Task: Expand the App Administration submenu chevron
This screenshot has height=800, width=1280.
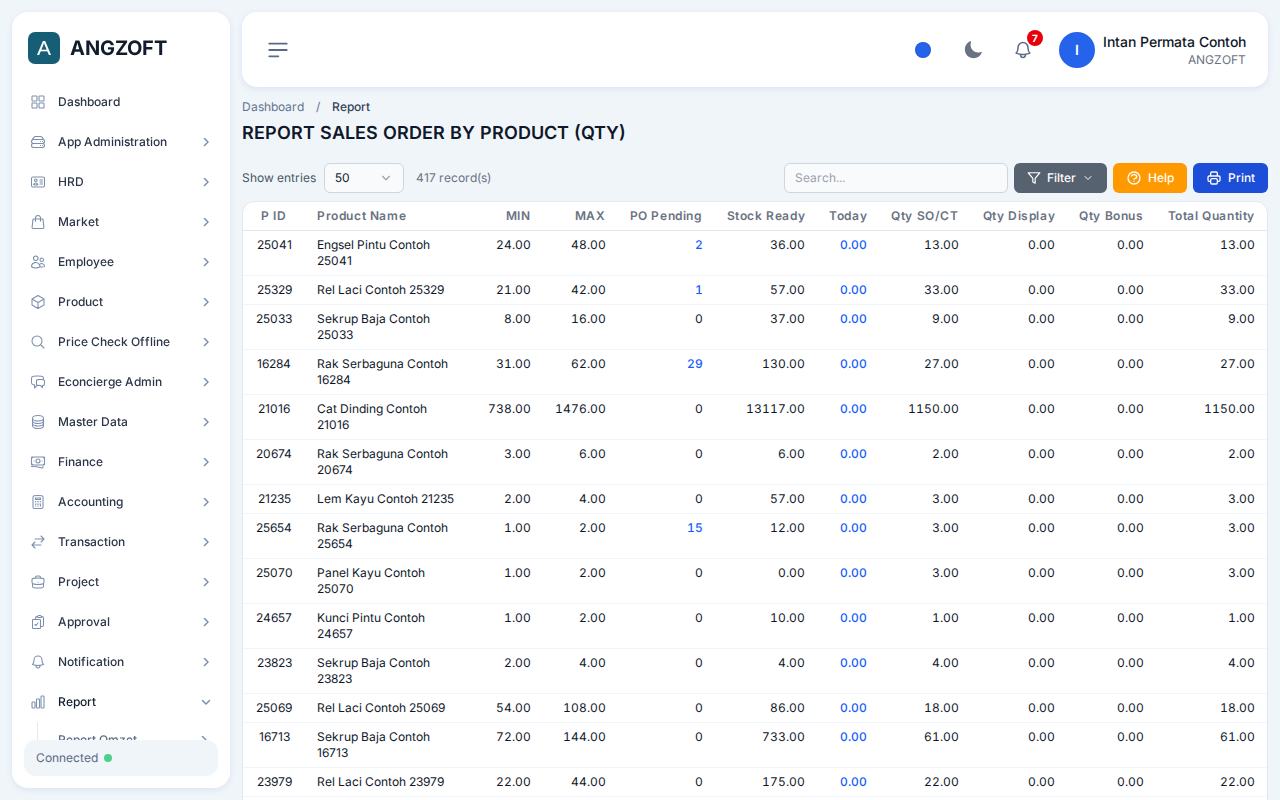Action: point(206,142)
